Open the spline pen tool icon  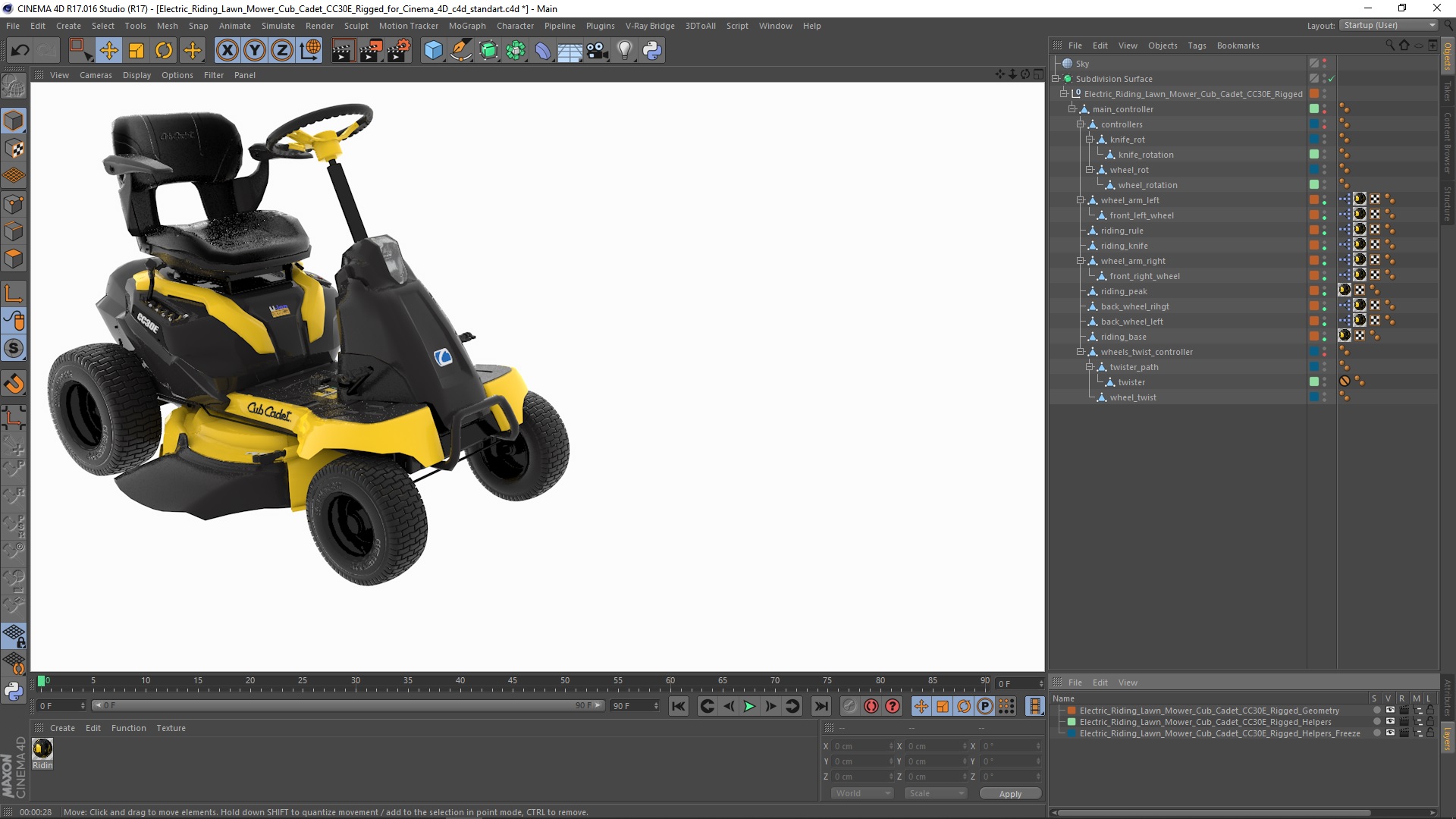[x=460, y=51]
